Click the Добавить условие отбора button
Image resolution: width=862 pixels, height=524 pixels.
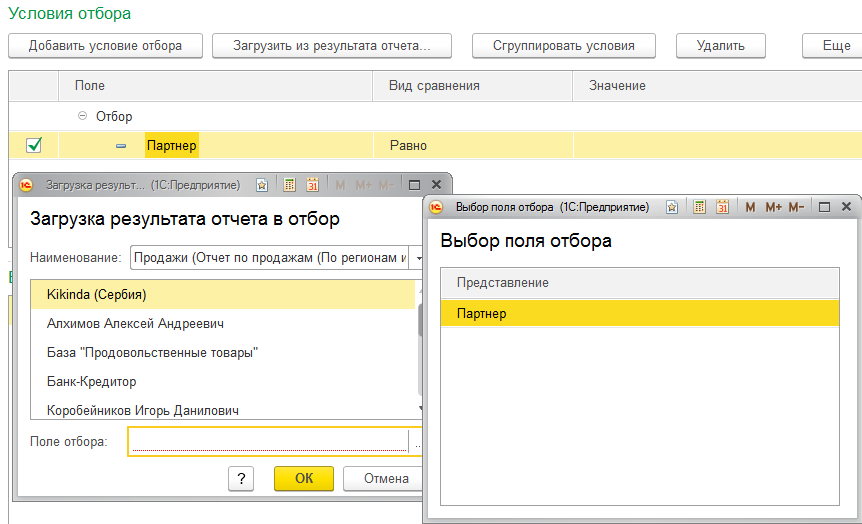click(x=106, y=46)
